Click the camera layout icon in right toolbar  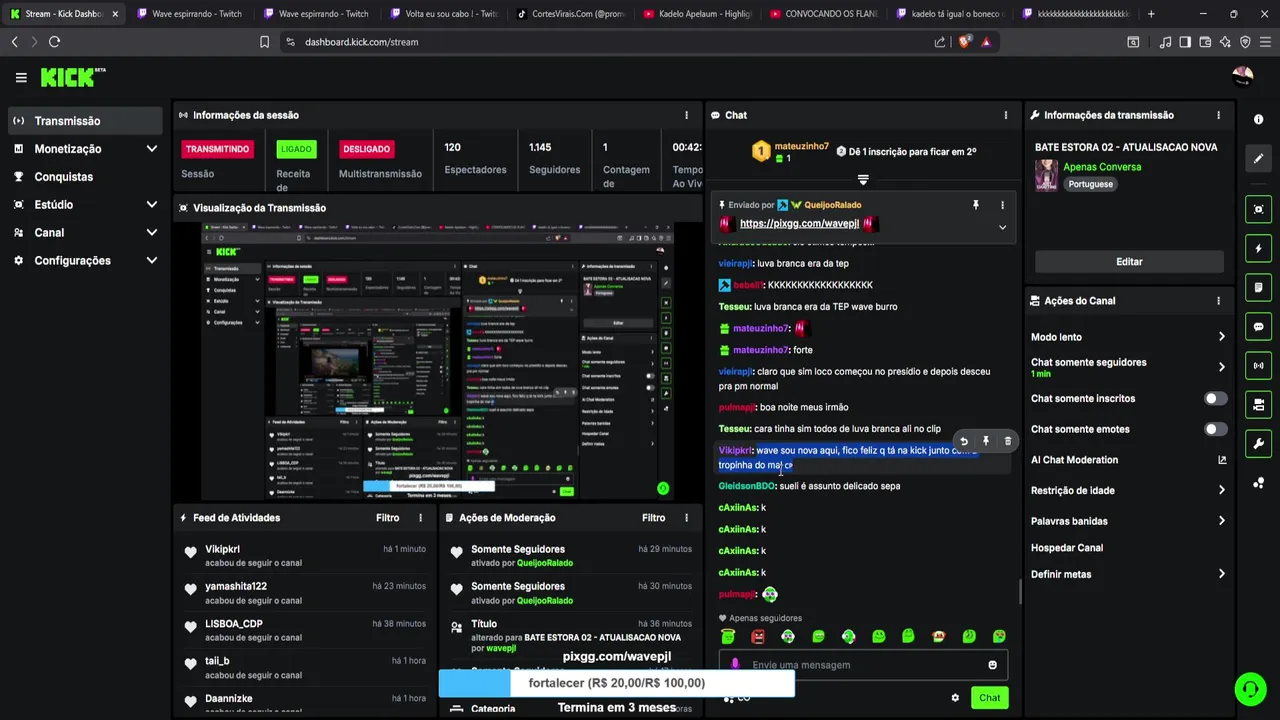click(x=1258, y=405)
